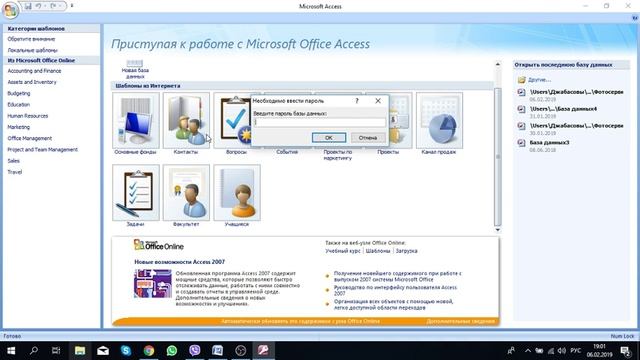Click template list scroll up arrow

click(x=498, y=64)
